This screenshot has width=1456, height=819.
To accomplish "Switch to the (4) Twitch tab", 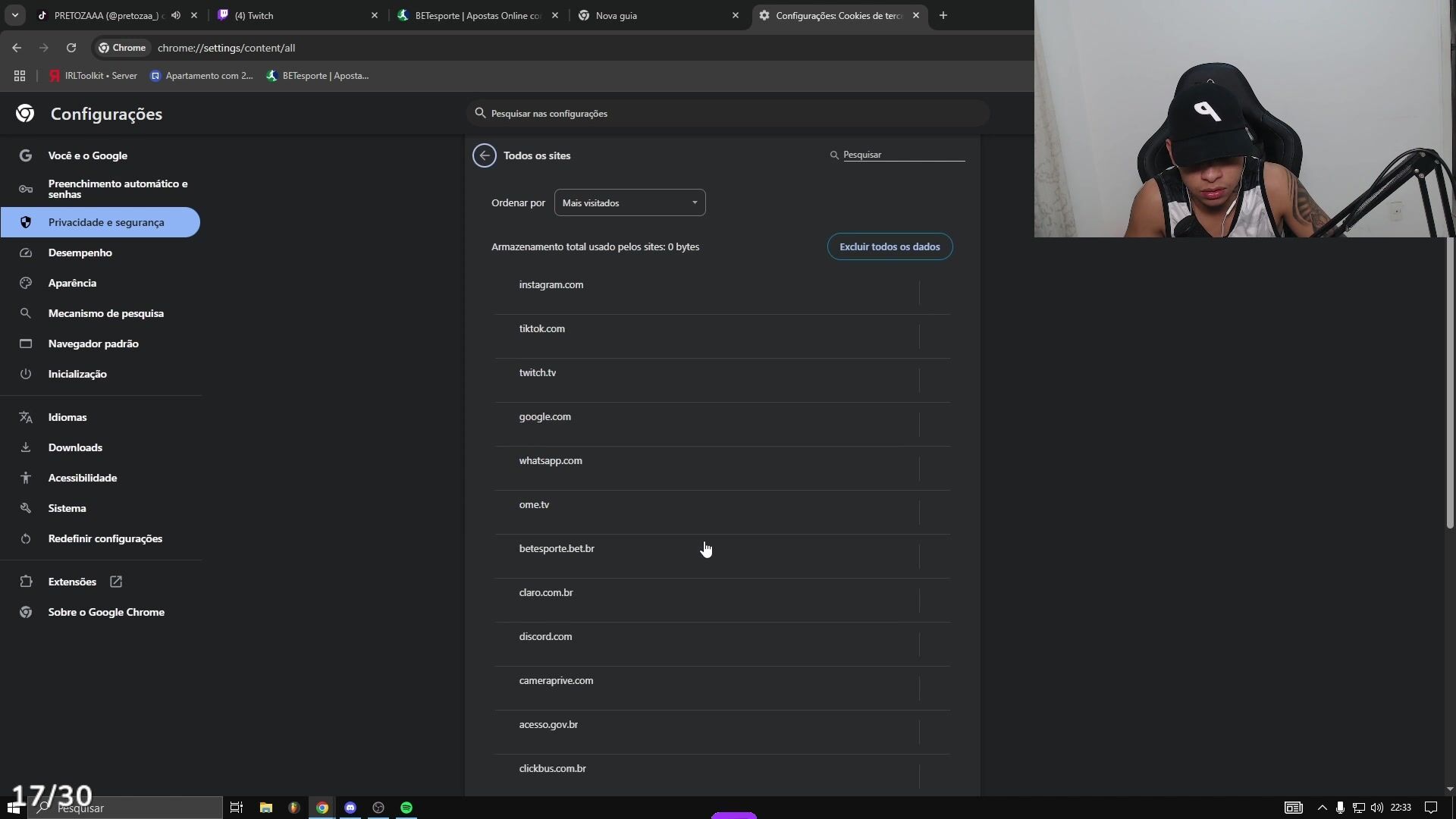I will click(296, 15).
